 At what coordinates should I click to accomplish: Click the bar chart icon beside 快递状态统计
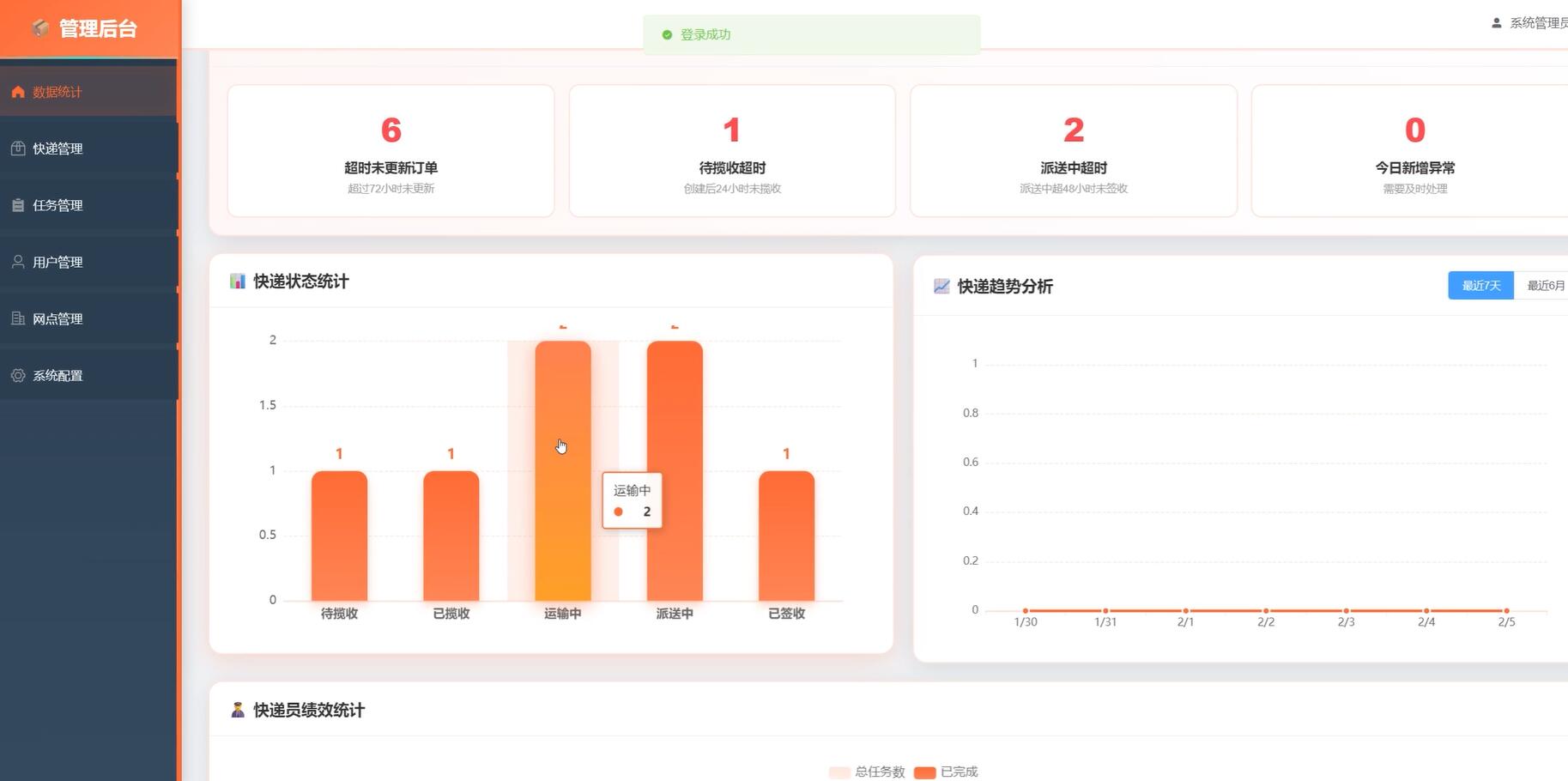tap(238, 282)
